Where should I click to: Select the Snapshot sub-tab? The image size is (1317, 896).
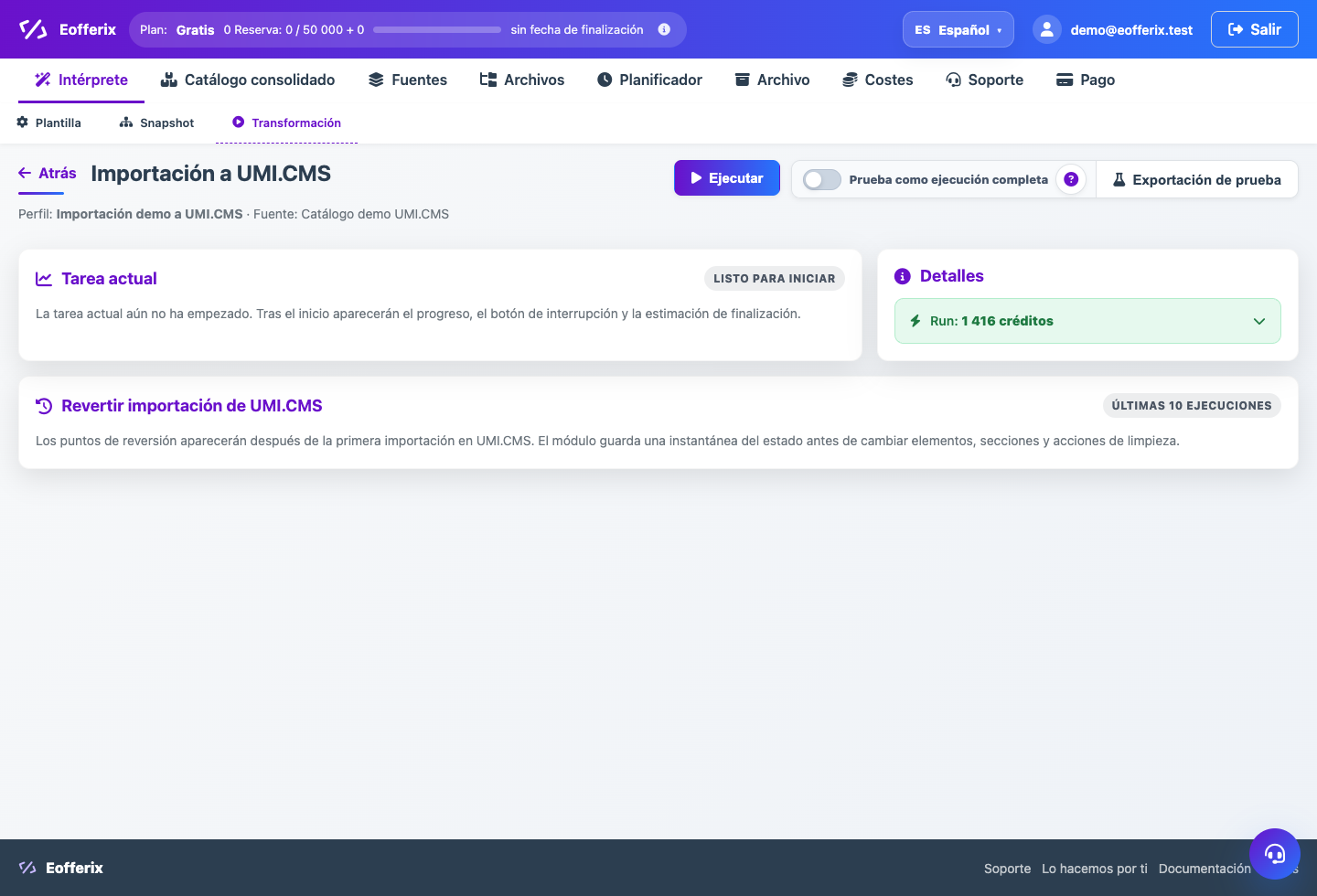click(x=157, y=123)
